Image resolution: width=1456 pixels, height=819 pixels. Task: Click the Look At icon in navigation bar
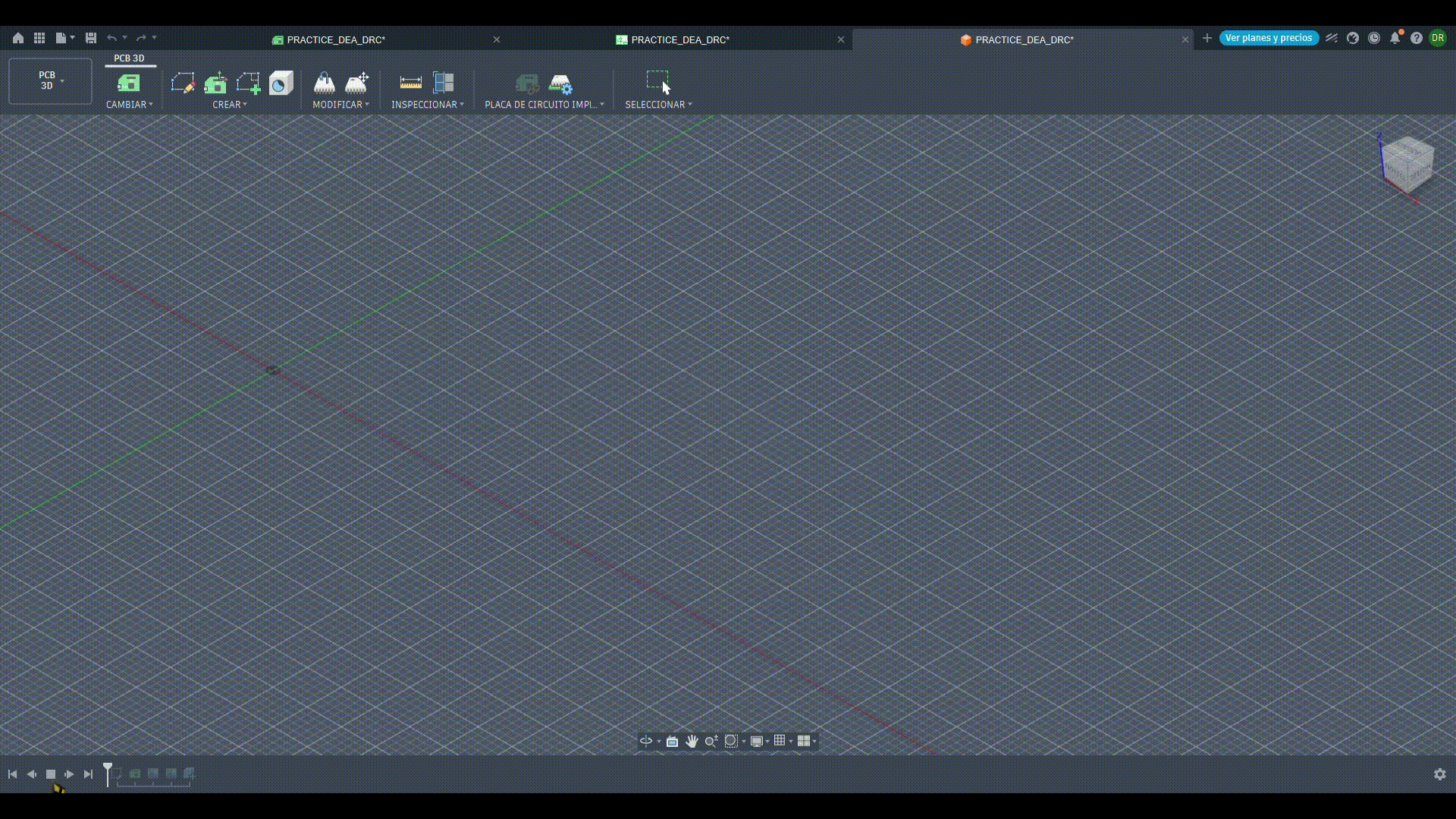[x=672, y=741]
